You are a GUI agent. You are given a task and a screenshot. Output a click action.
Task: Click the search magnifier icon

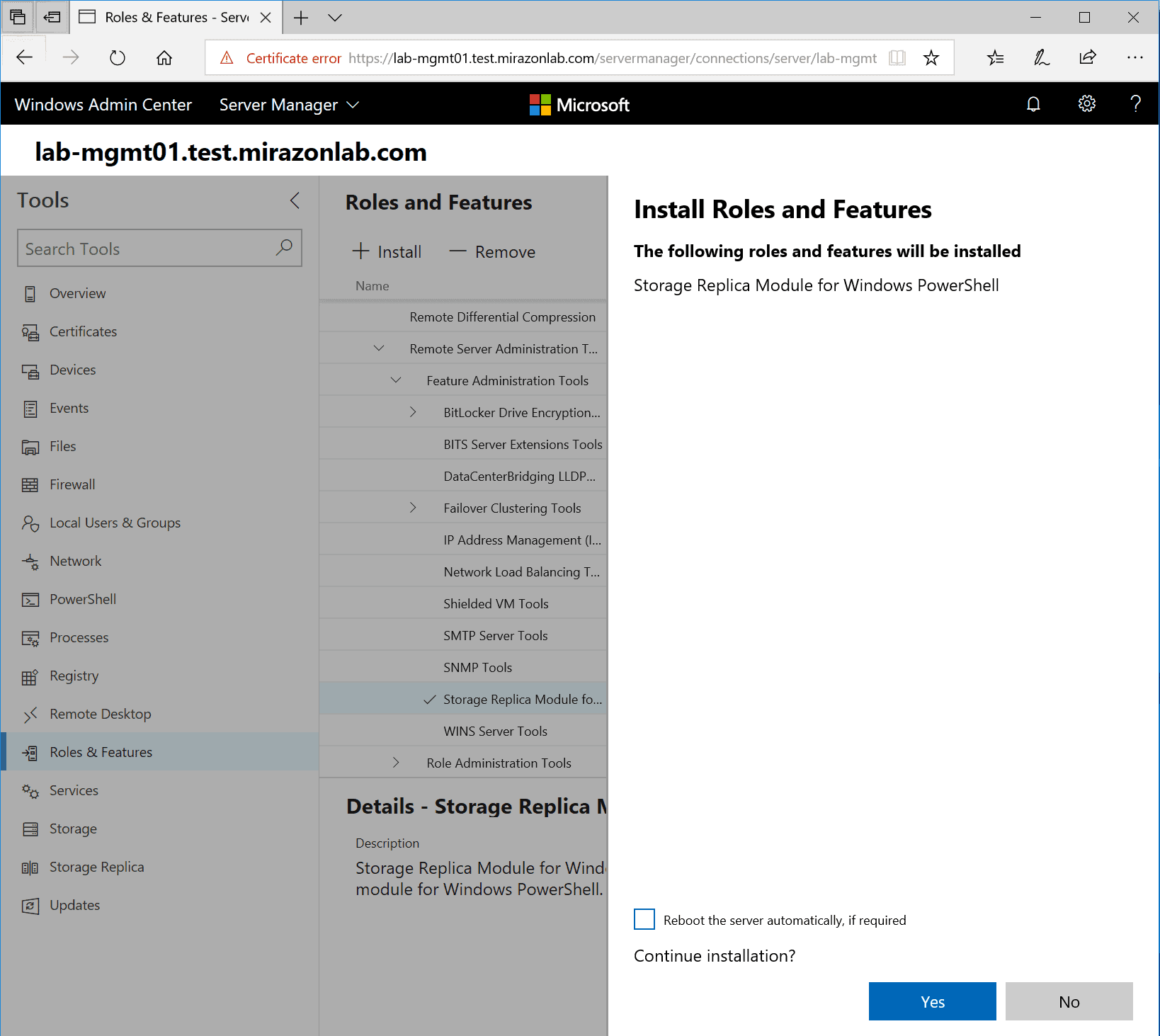(284, 248)
